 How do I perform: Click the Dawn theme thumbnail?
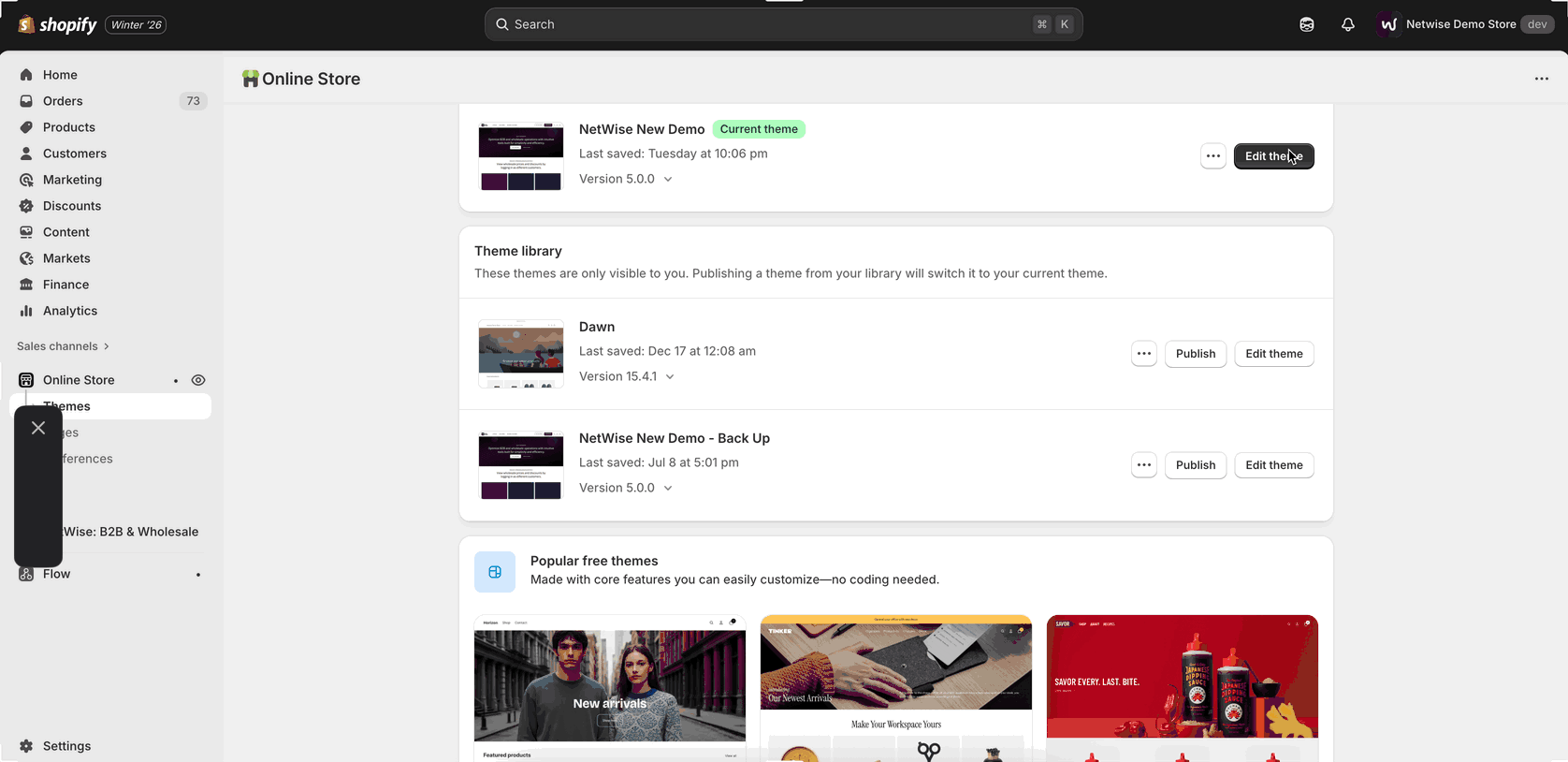tap(521, 354)
